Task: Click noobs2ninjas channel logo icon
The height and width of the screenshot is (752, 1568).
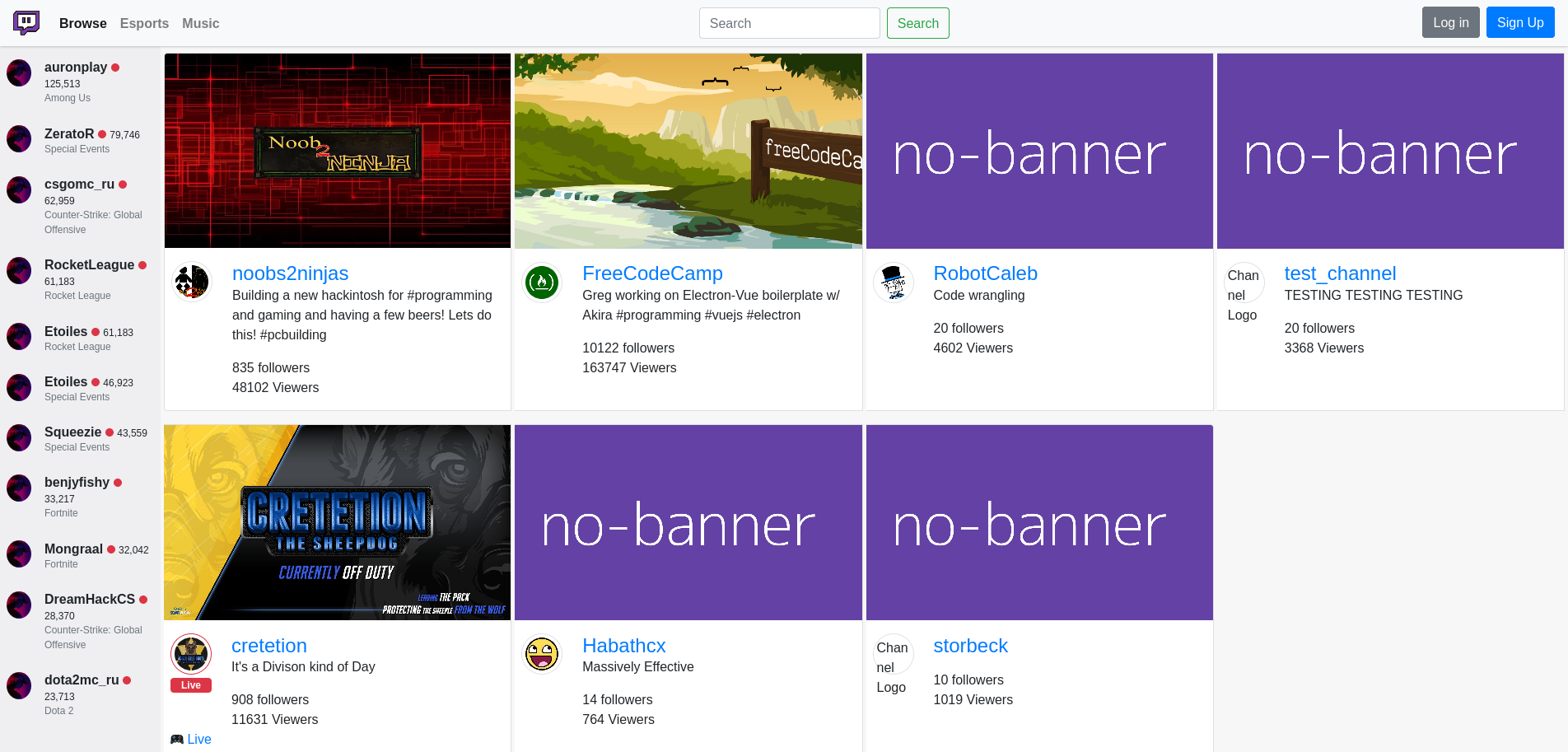Action: coord(192,282)
